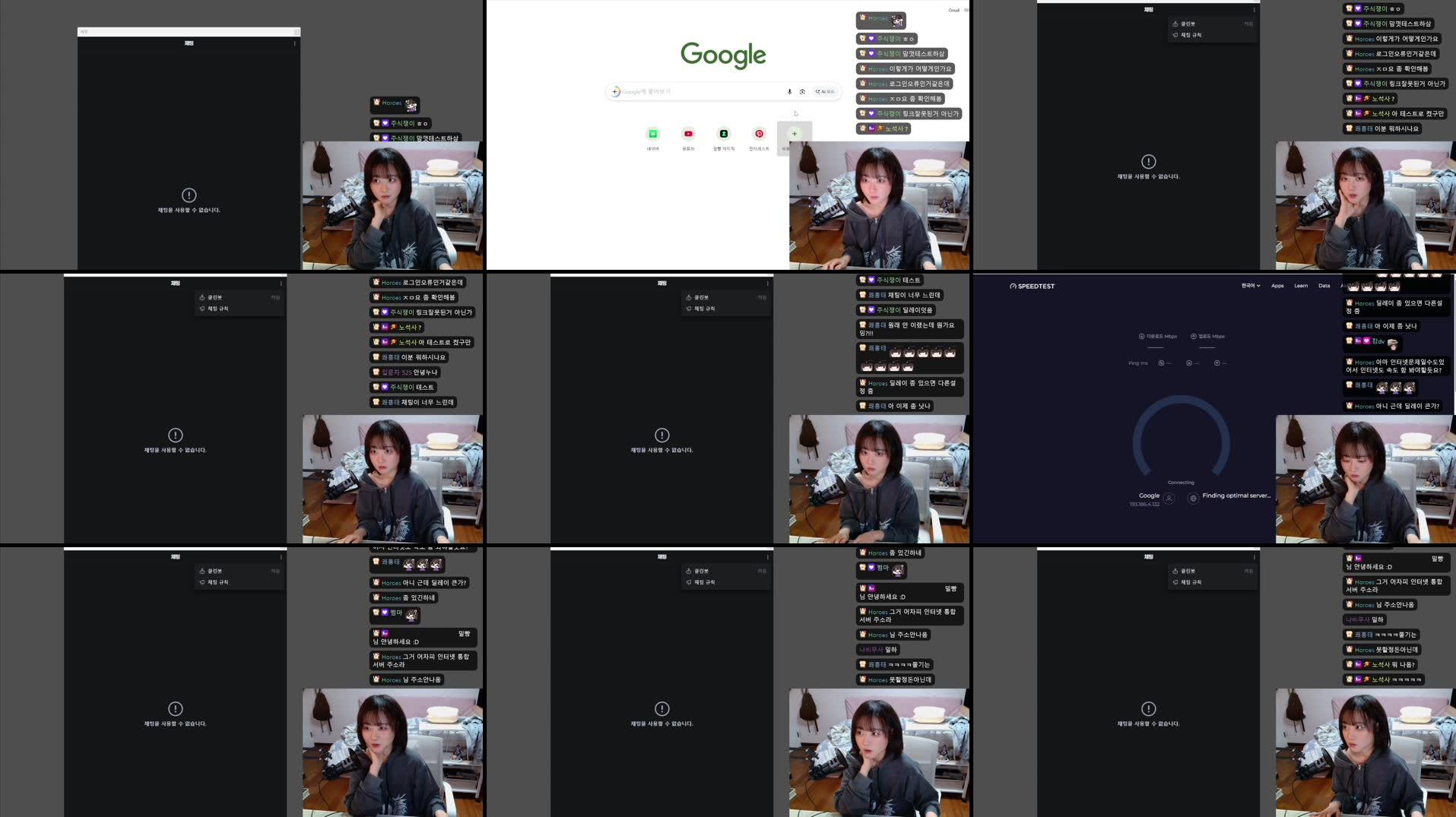1456x817 pixels.
Task: Click inside the Google search input field
Action: [699, 91]
